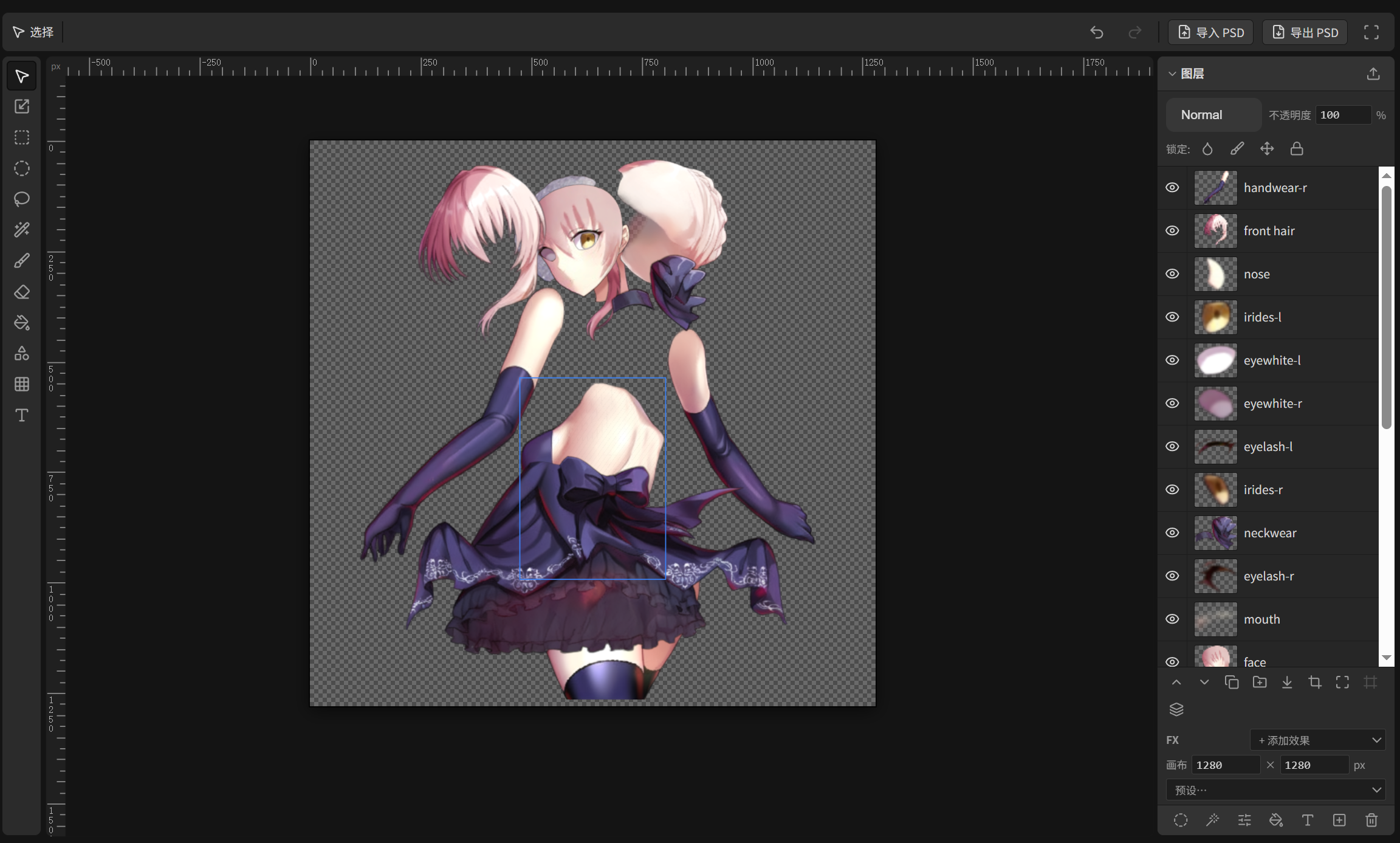Hide the neckwear layer

click(x=1172, y=533)
